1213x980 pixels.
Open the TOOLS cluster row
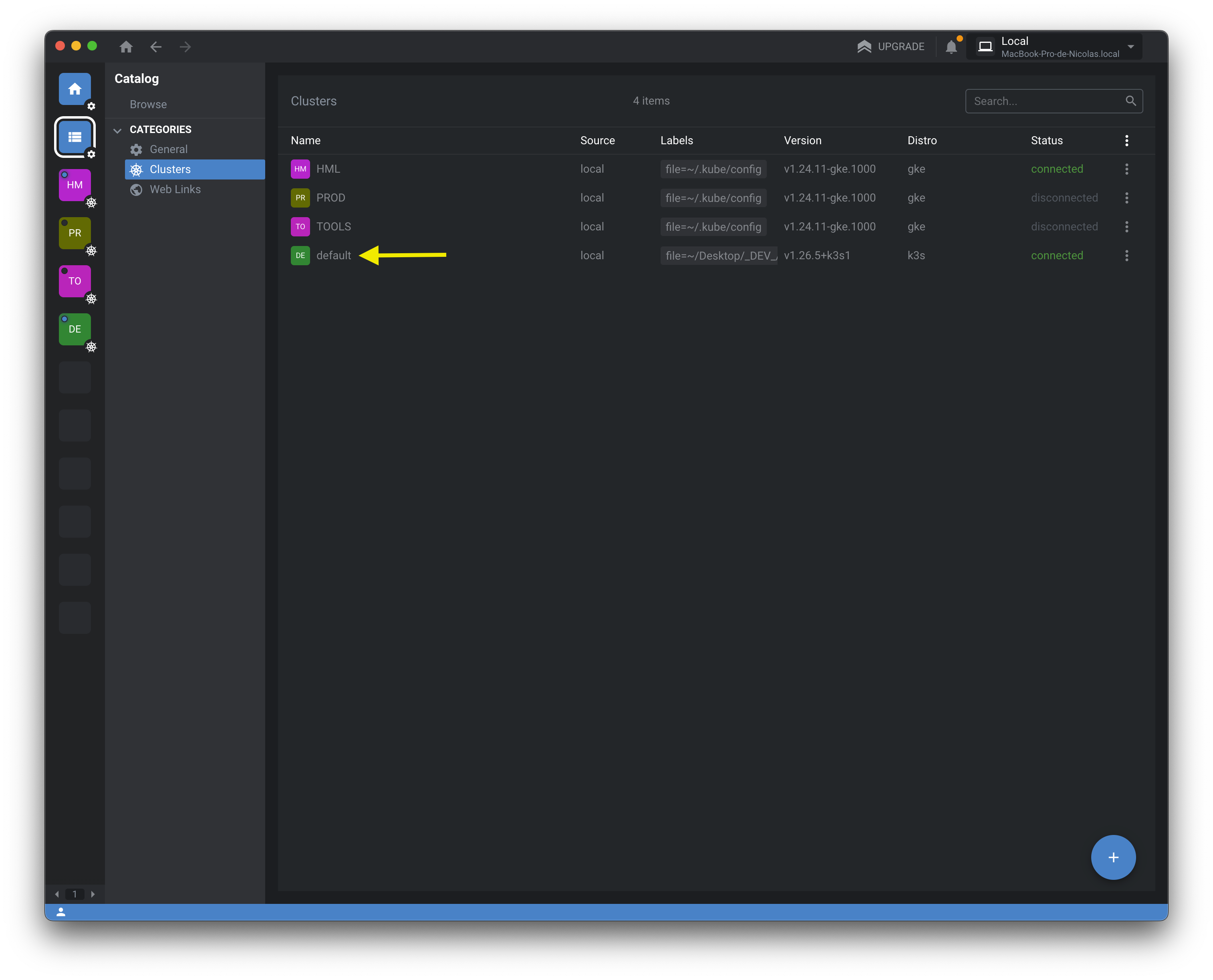coord(716,226)
